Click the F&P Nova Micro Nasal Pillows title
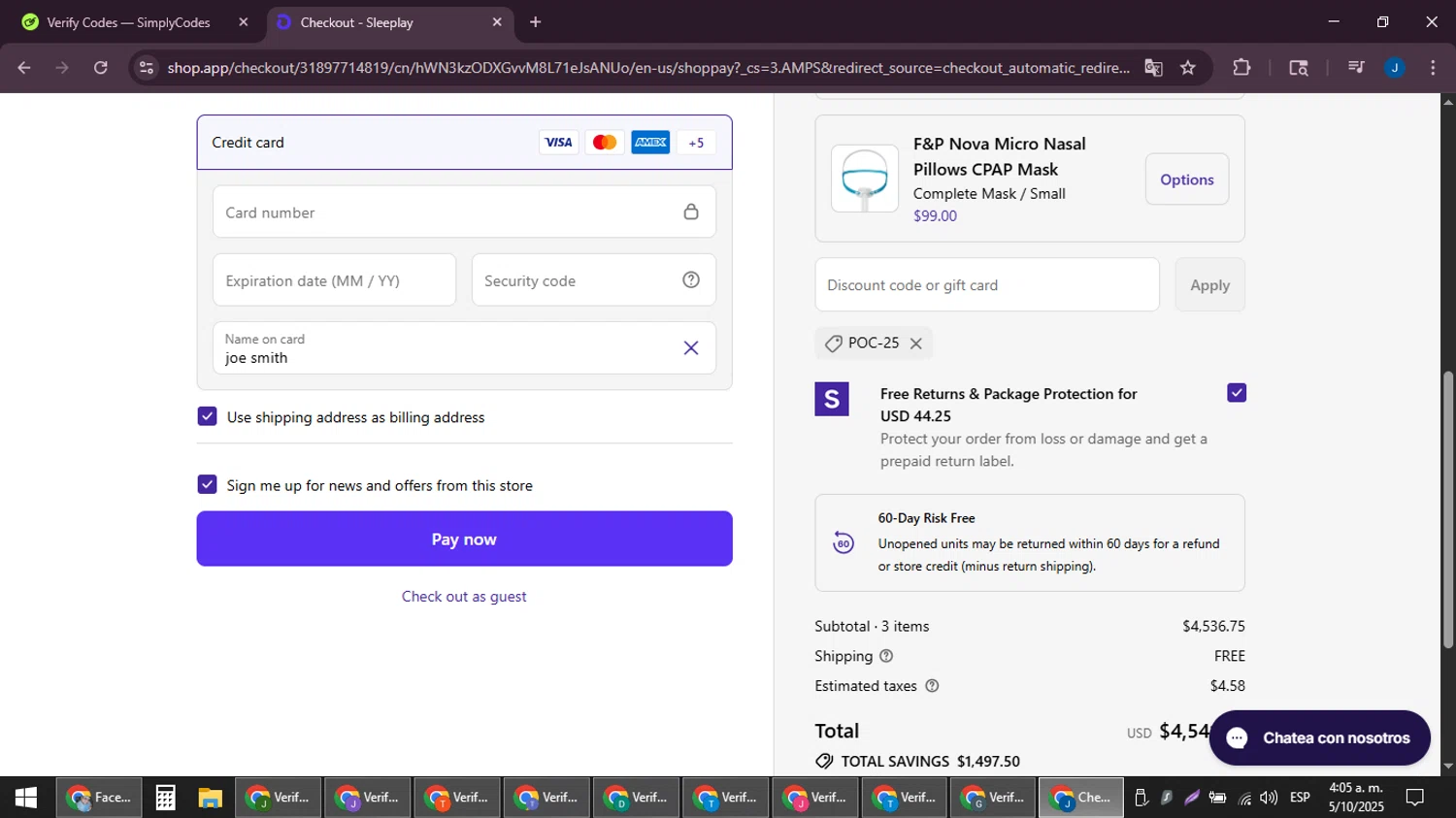This screenshot has width=1456, height=818. [x=1000, y=156]
